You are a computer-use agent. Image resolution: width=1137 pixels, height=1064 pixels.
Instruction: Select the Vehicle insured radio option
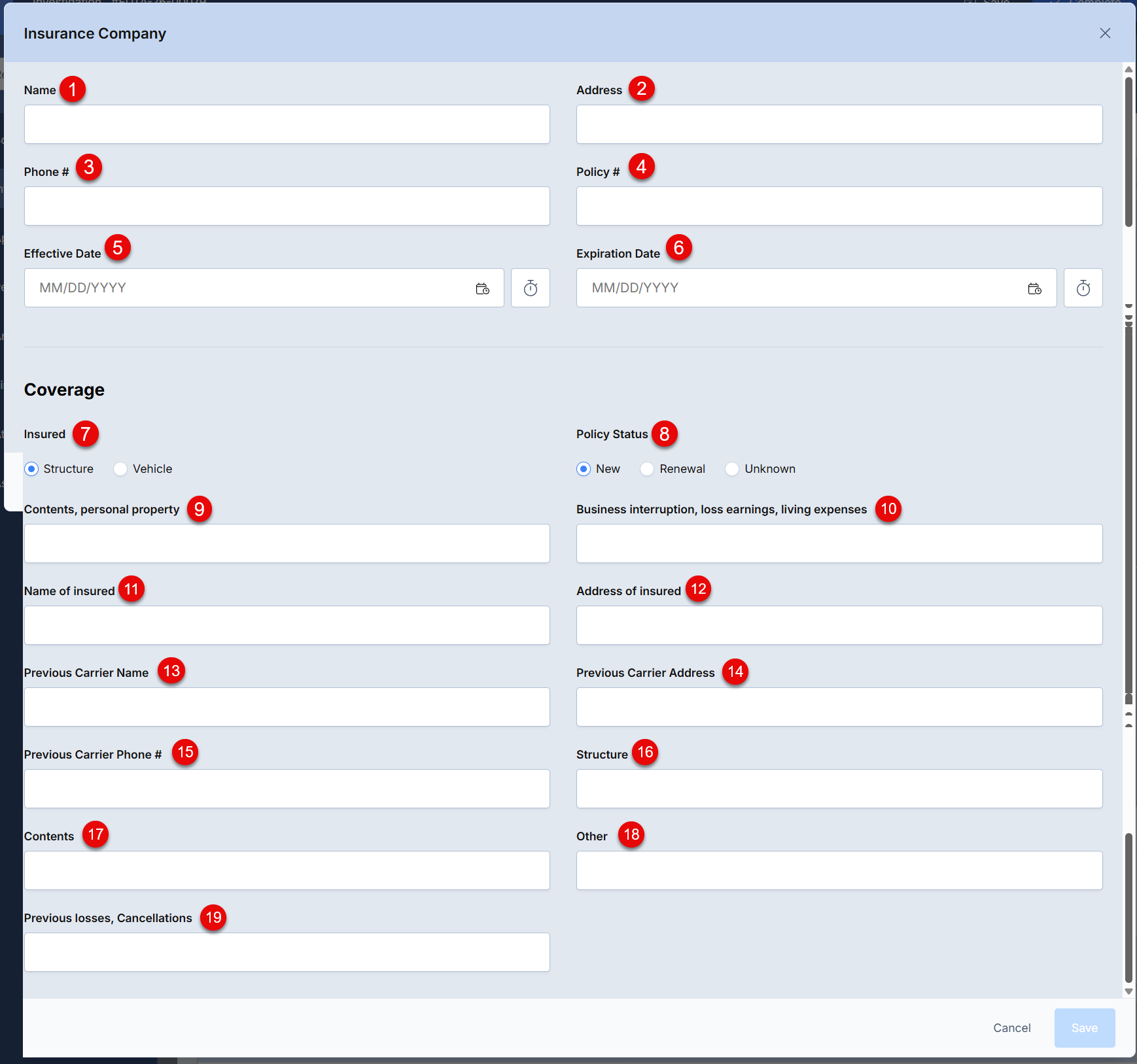click(x=120, y=469)
